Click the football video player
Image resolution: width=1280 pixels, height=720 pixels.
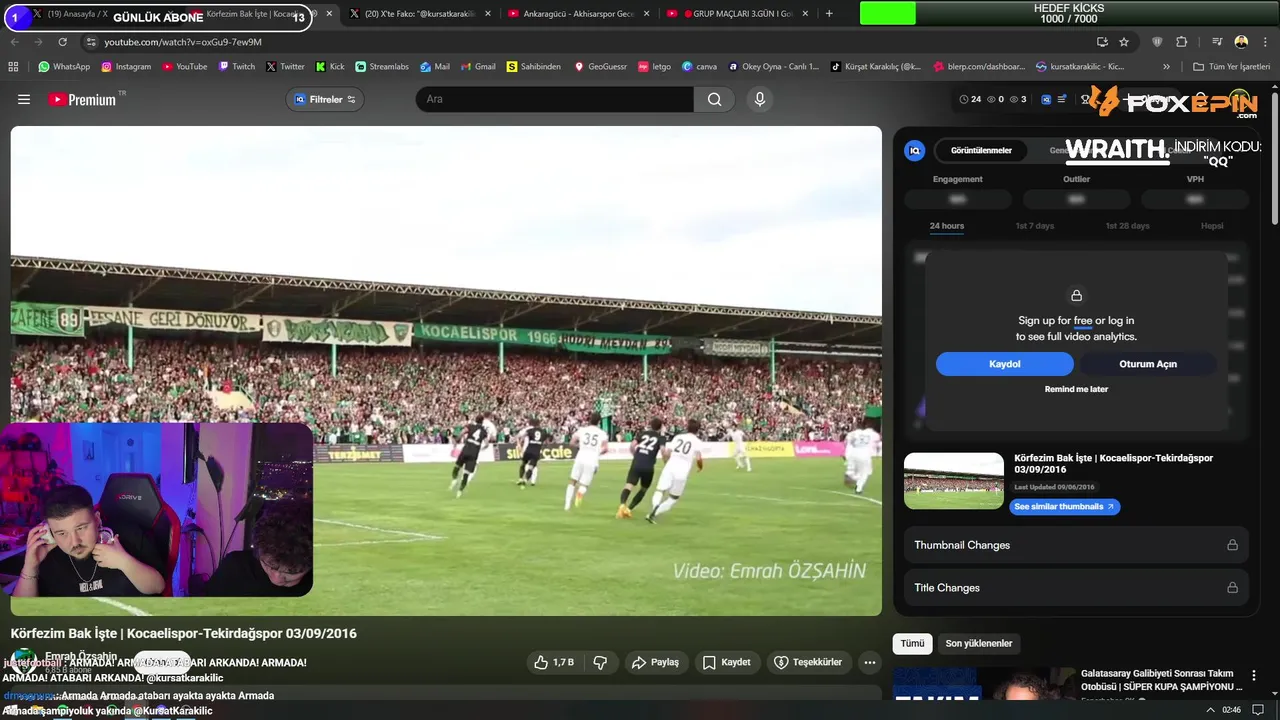click(x=446, y=370)
